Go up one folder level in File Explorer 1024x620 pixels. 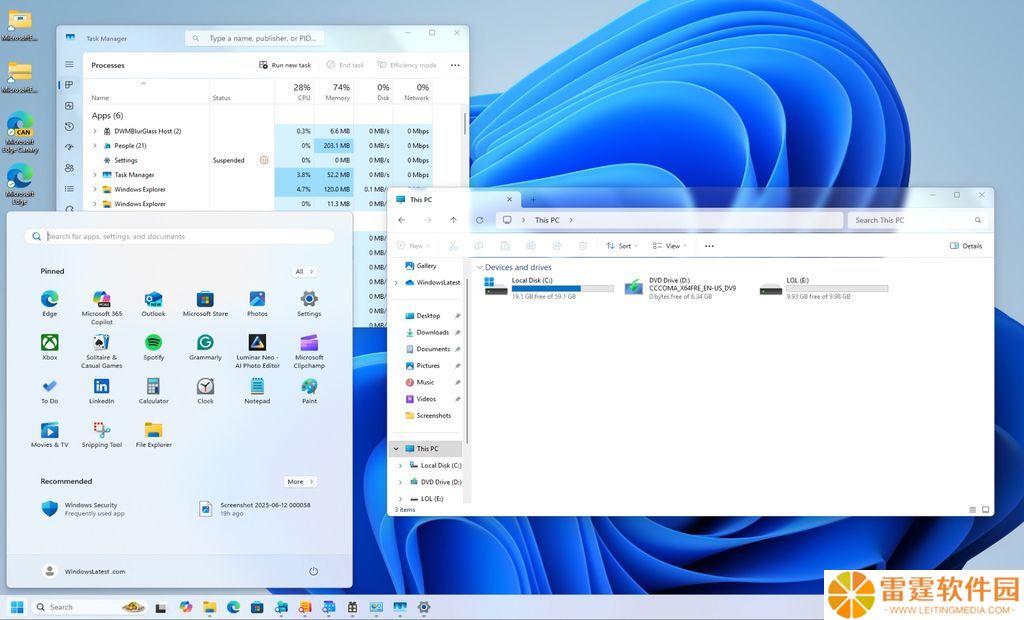click(453, 220)
